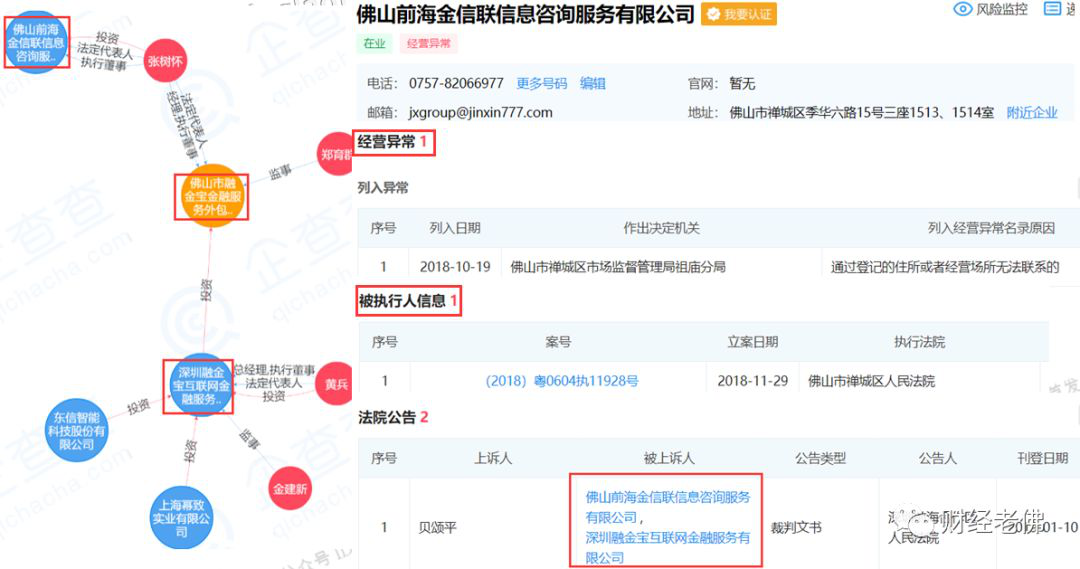Click the 刊登日期 column header
The image size is (1080, 569).
1043,458
